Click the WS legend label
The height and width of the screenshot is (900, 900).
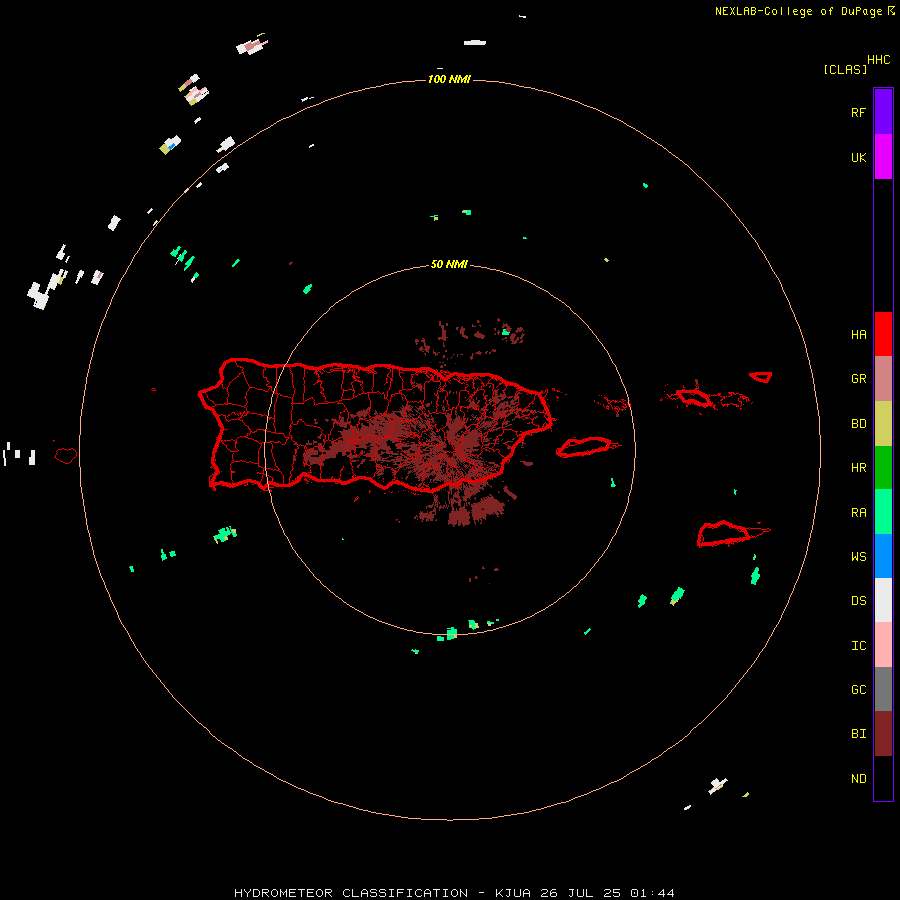coord(858,556)
